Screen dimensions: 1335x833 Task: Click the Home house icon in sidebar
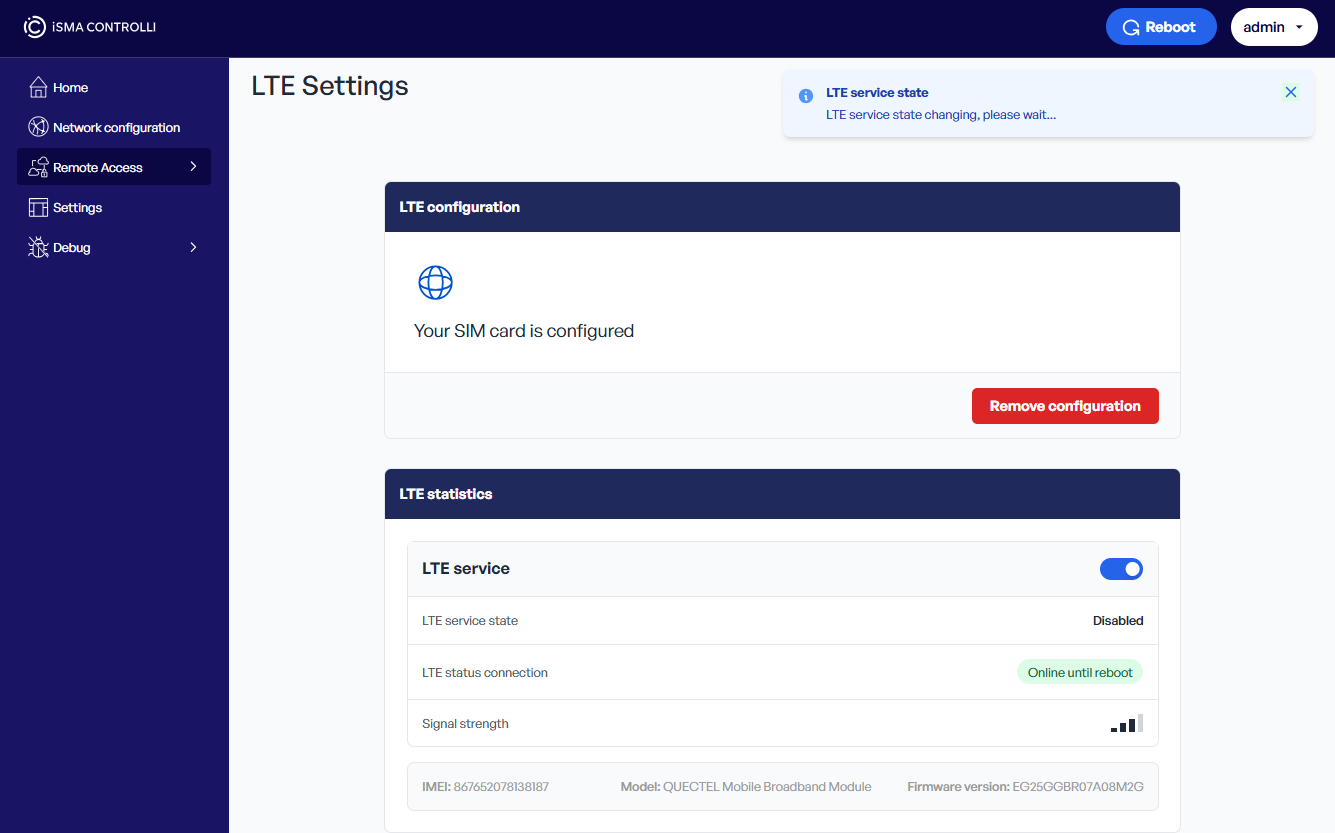click(x=38, y=88)
